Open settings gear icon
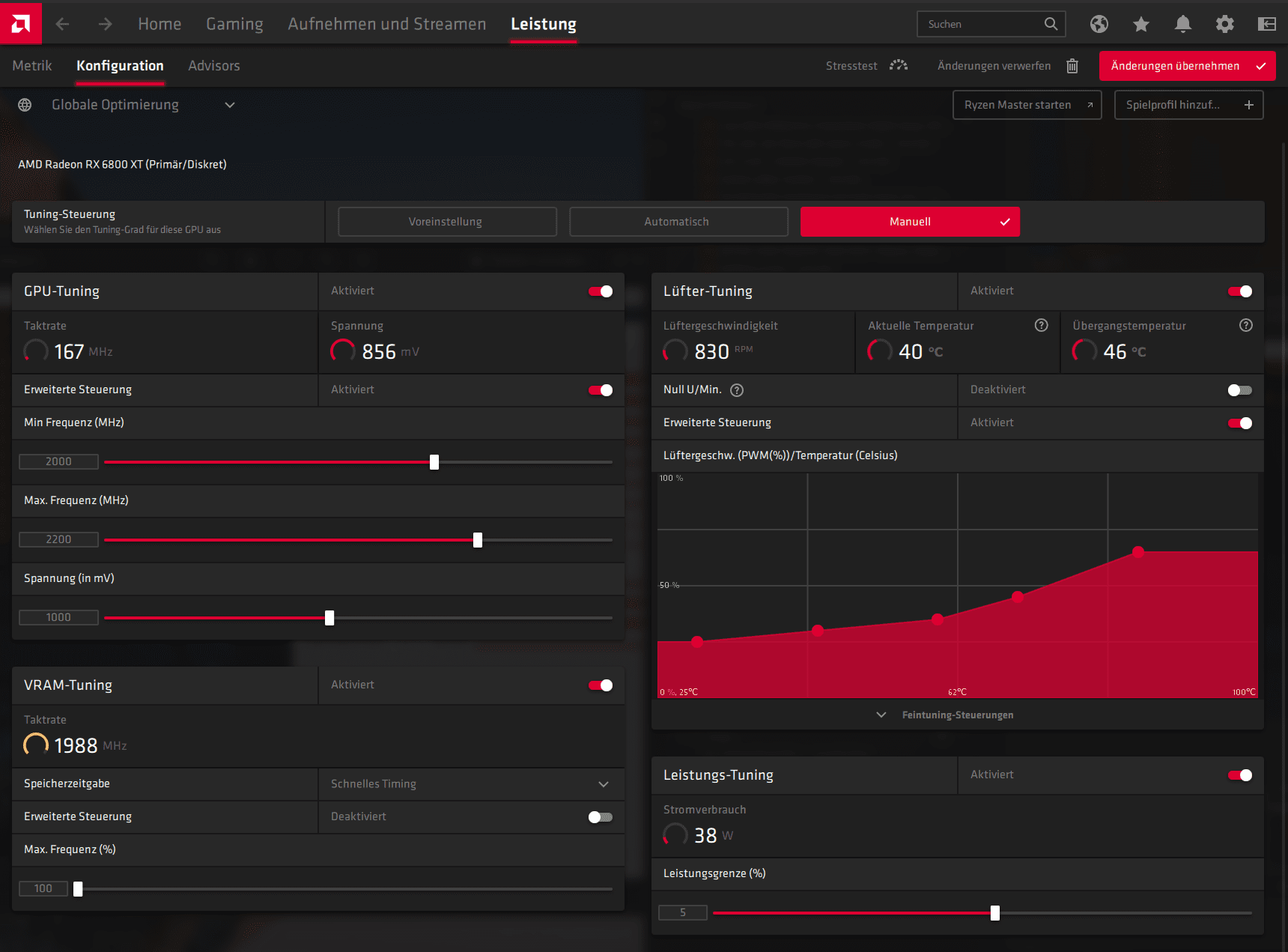The width and height of the screenshot is (1288, 952). [1225, 24]
